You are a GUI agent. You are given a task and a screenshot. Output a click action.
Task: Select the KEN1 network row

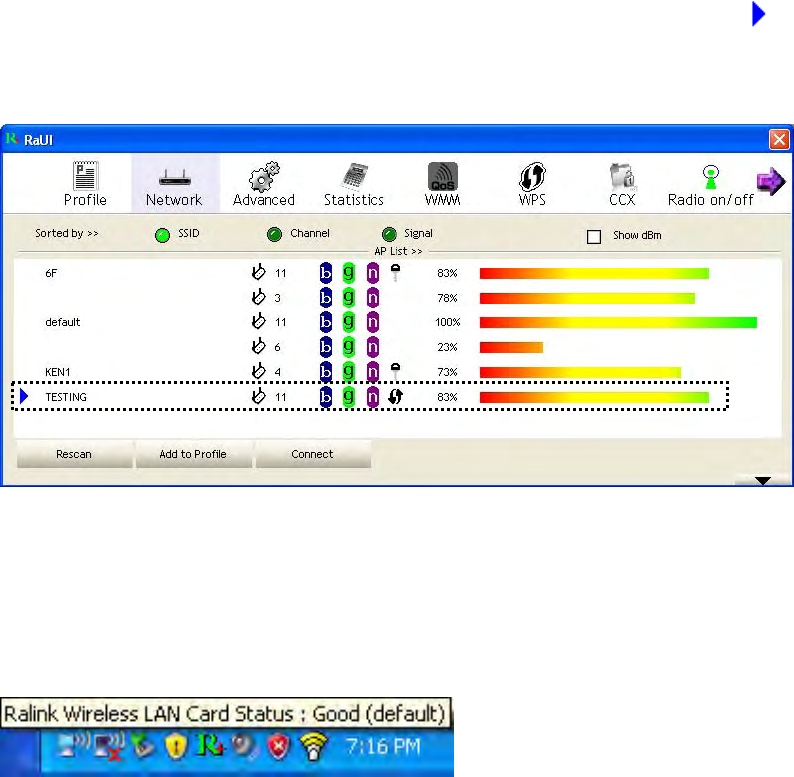point(398,371)
